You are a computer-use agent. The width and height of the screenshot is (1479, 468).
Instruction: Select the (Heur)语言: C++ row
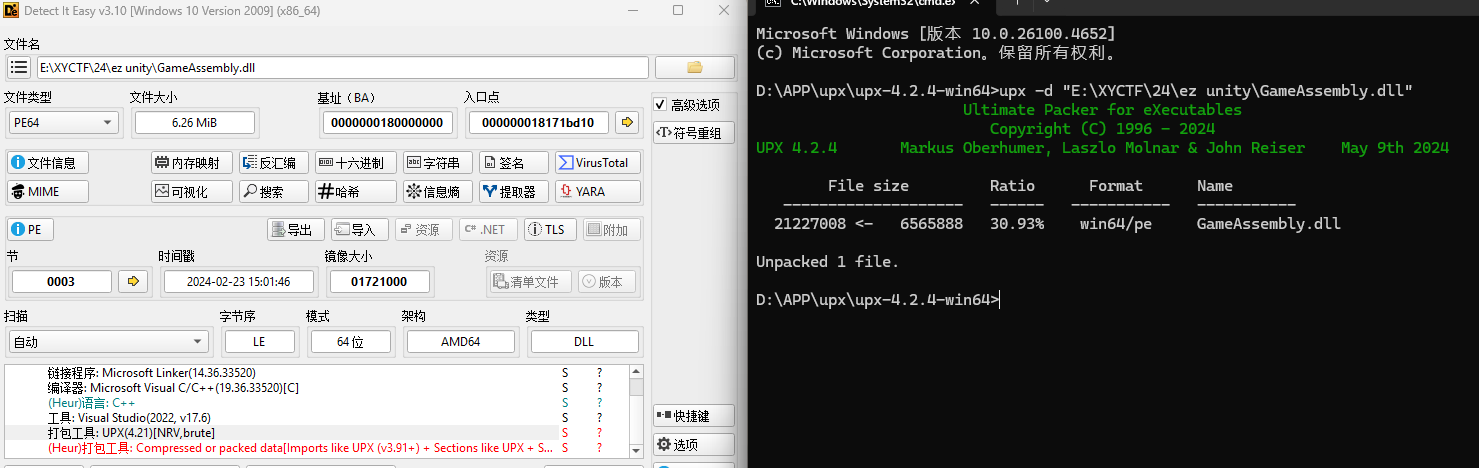[x=318, y=402]
